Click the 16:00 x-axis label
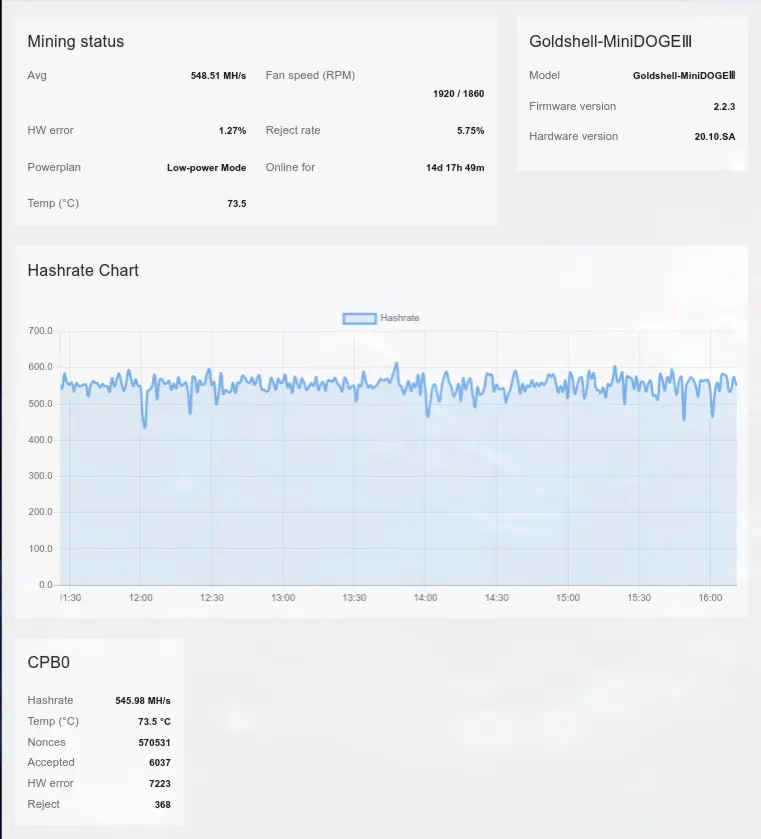The height and width of the screenshot is (839, 761). tap(710, 598)
